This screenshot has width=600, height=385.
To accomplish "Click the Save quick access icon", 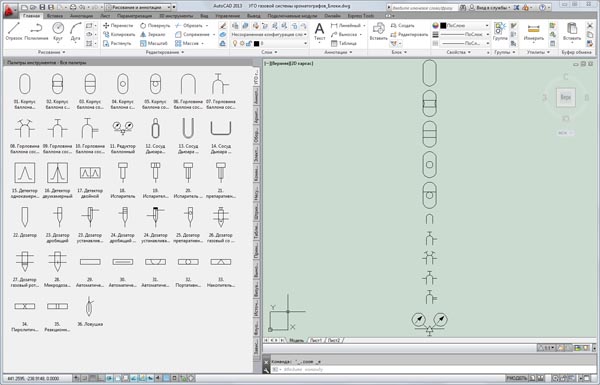I will pyautogui.click(x=42, y=7).
